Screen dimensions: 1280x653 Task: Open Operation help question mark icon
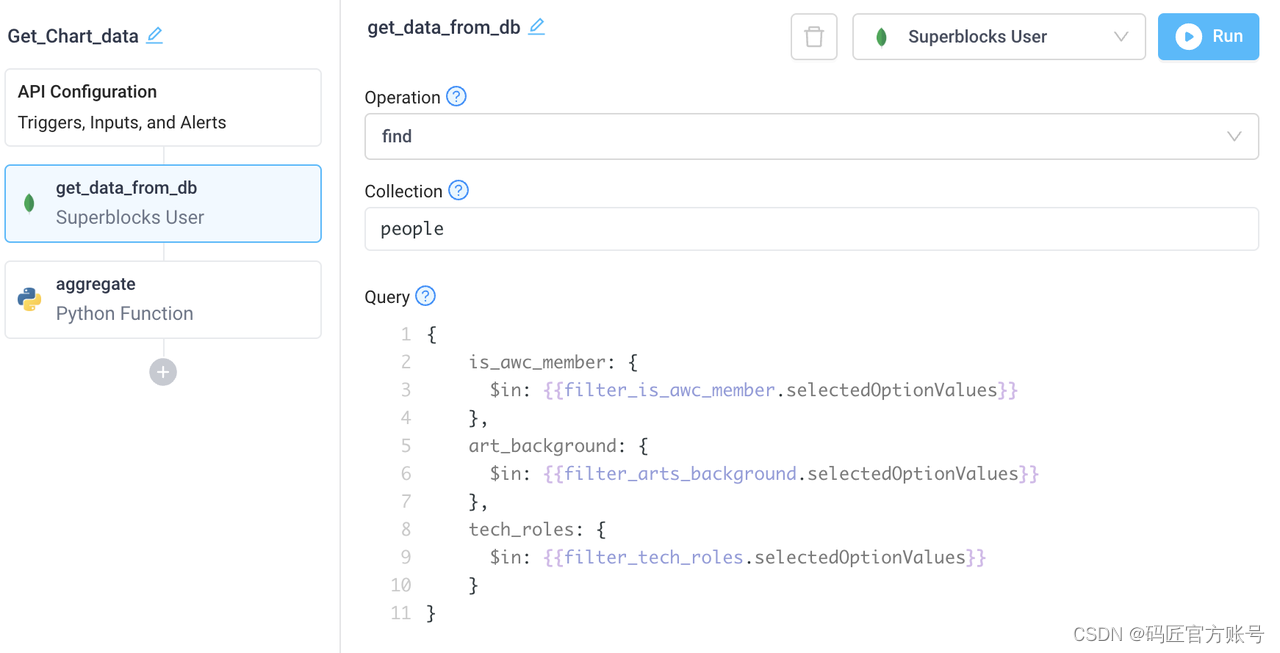click(x=456, y=97)
